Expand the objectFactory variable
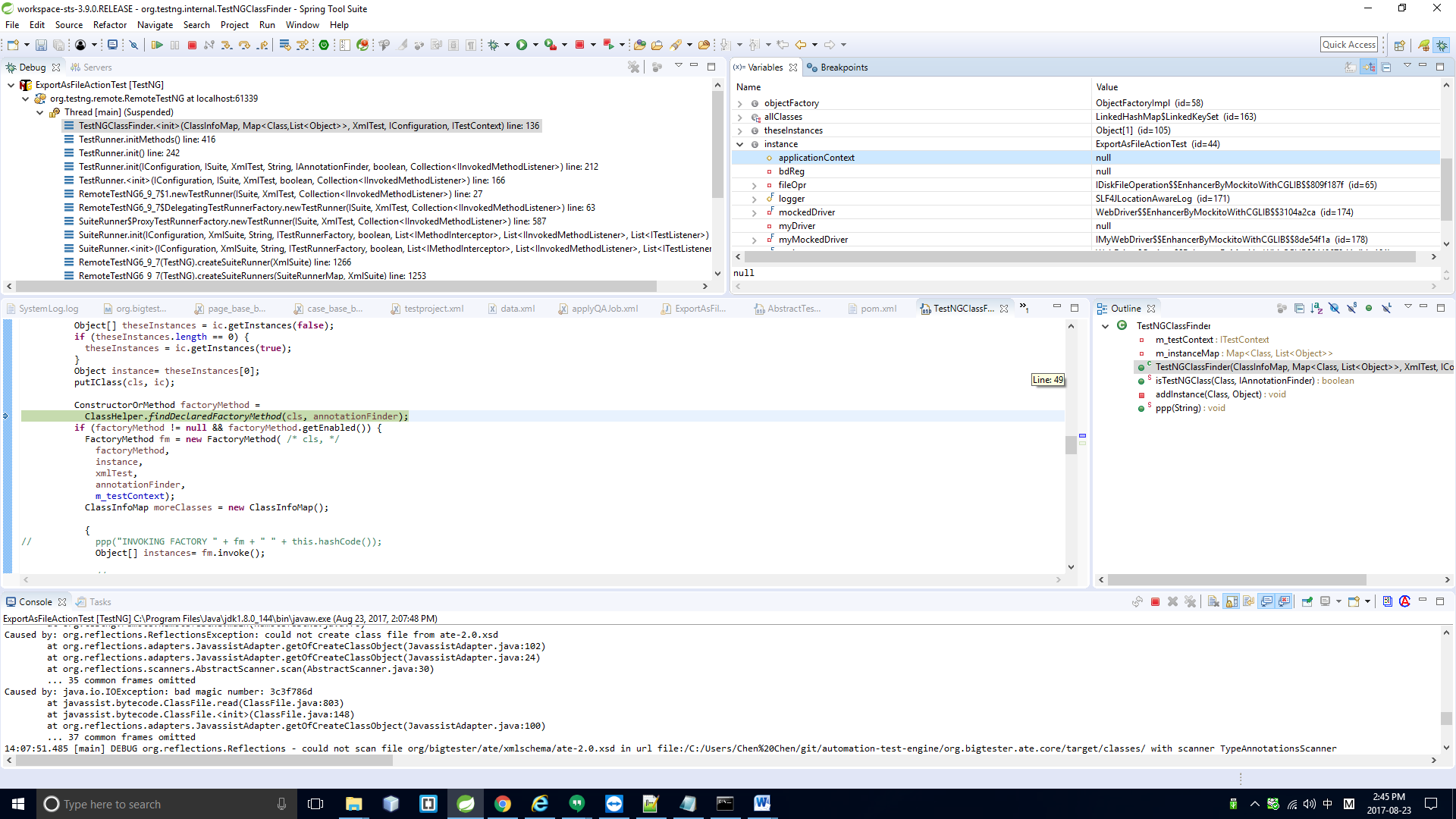This screenshot has width=1456, height=819. [740, 104]
